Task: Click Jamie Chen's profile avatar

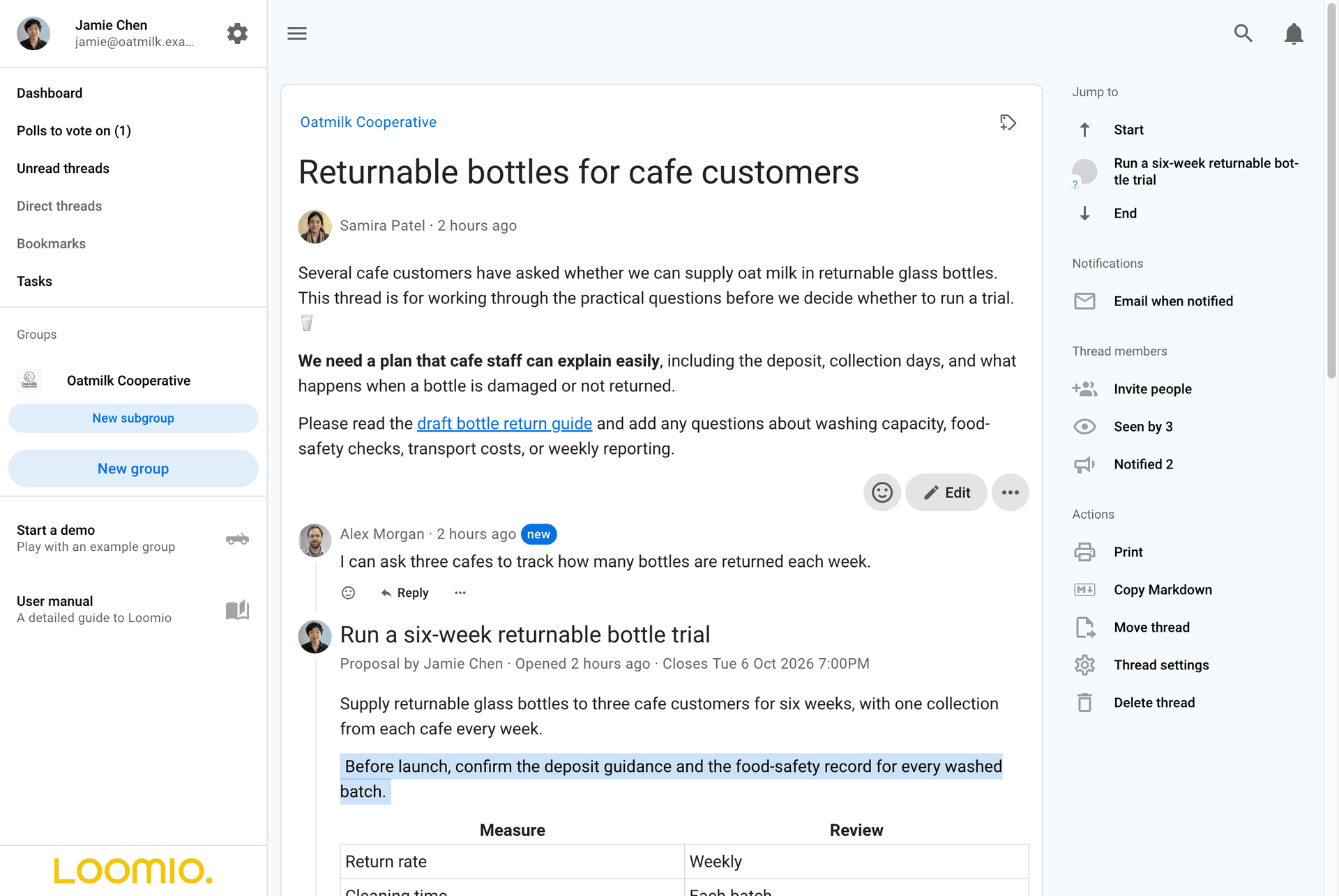Action: pos(33,33)
